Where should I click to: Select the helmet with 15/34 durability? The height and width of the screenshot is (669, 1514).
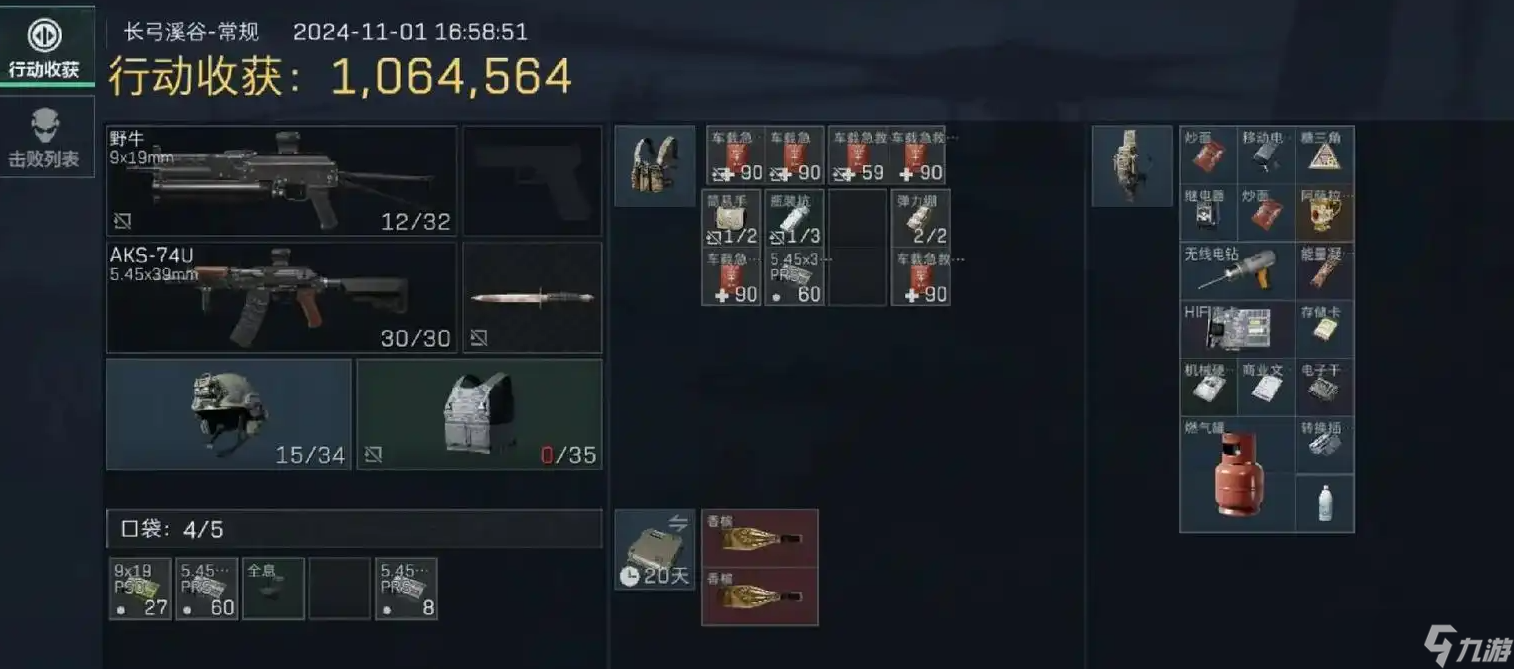point(229,414)
